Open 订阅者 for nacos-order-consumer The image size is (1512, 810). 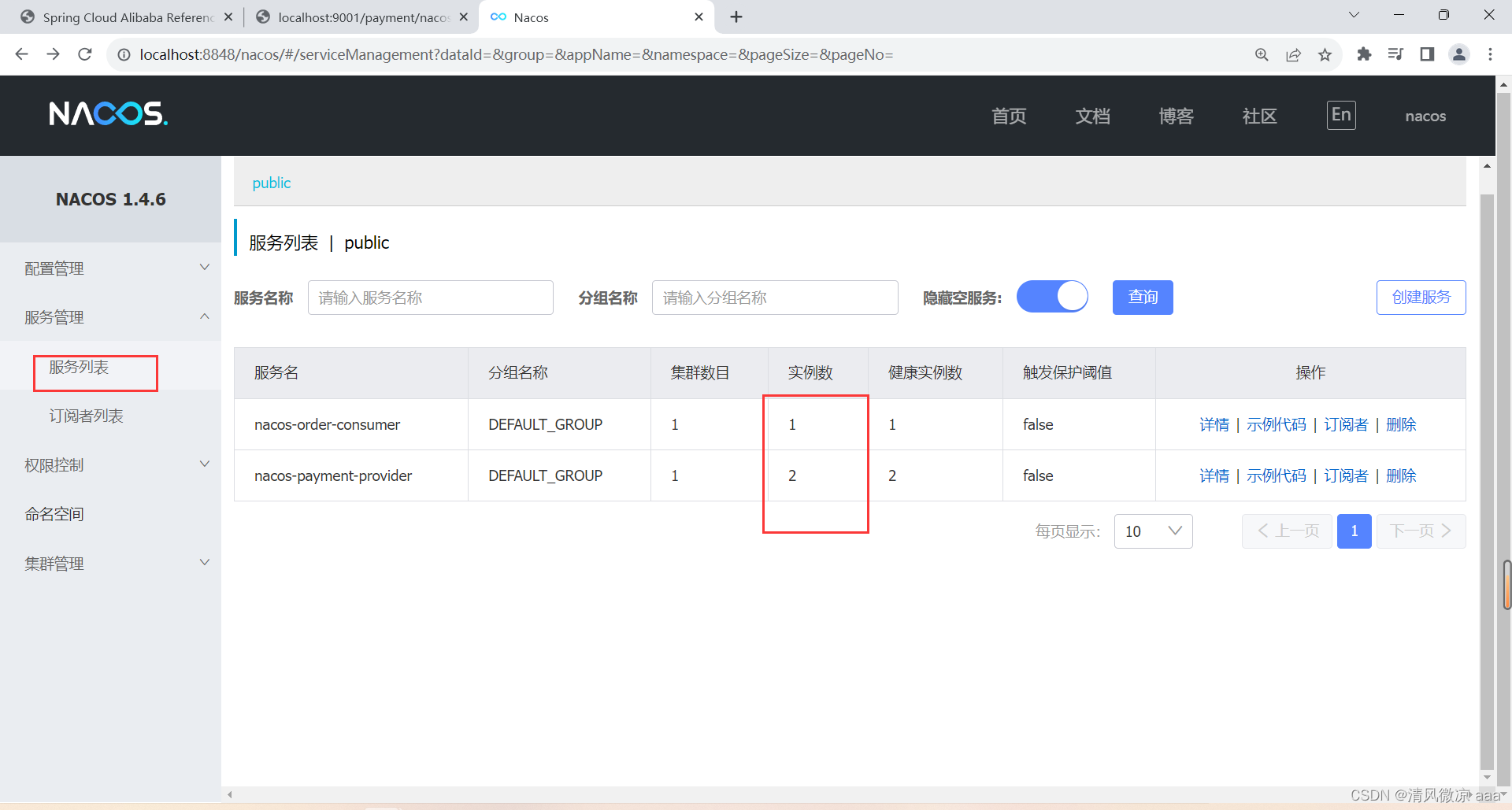(1346, 424)
